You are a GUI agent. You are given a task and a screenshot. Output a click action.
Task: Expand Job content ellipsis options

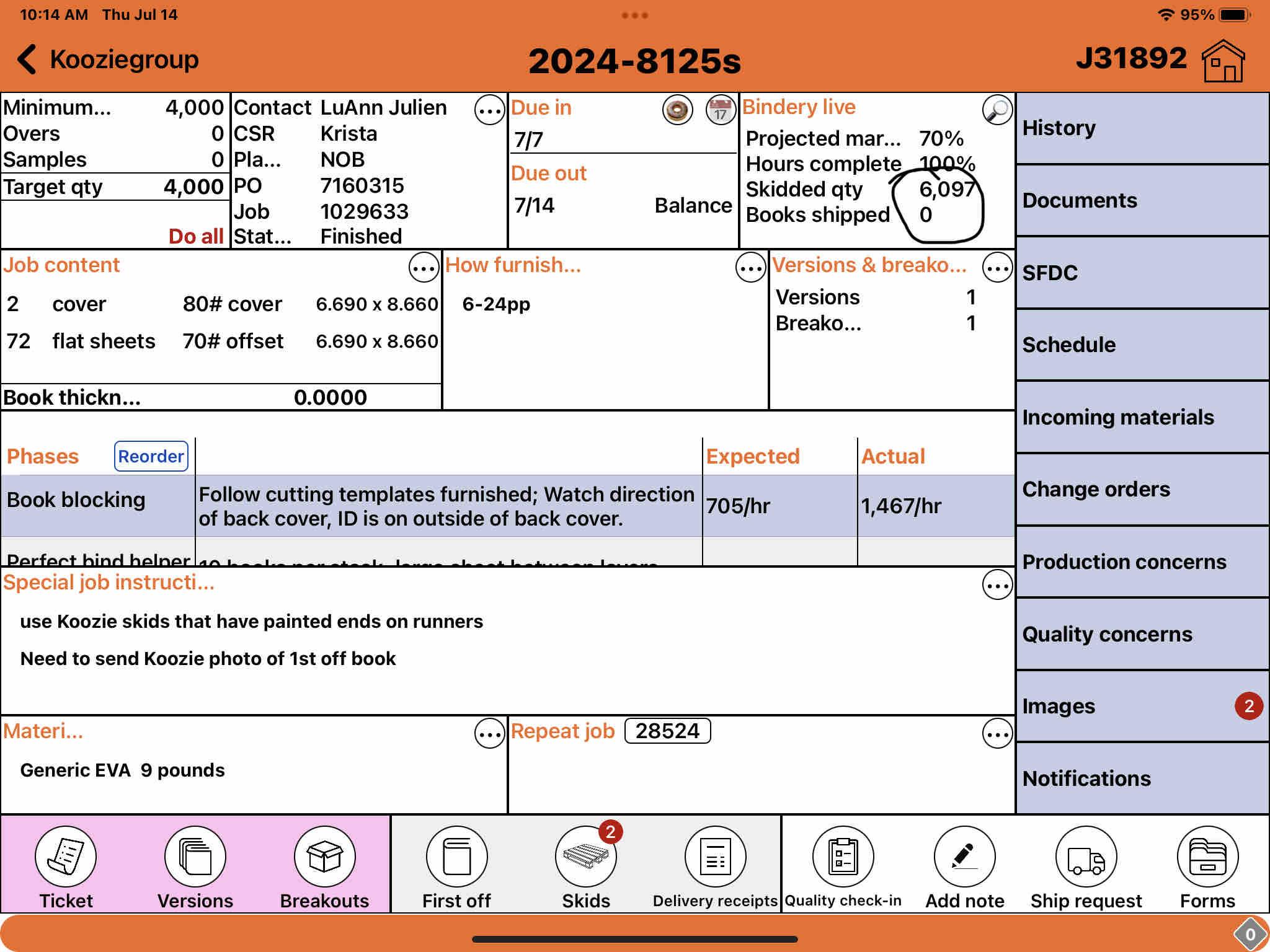[424, 268]
